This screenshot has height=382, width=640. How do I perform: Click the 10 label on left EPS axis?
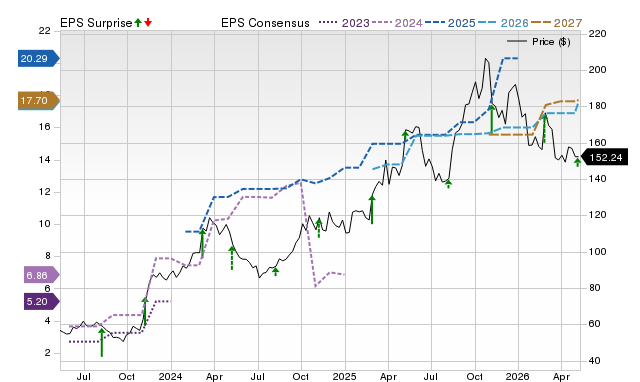click(44, 224)
